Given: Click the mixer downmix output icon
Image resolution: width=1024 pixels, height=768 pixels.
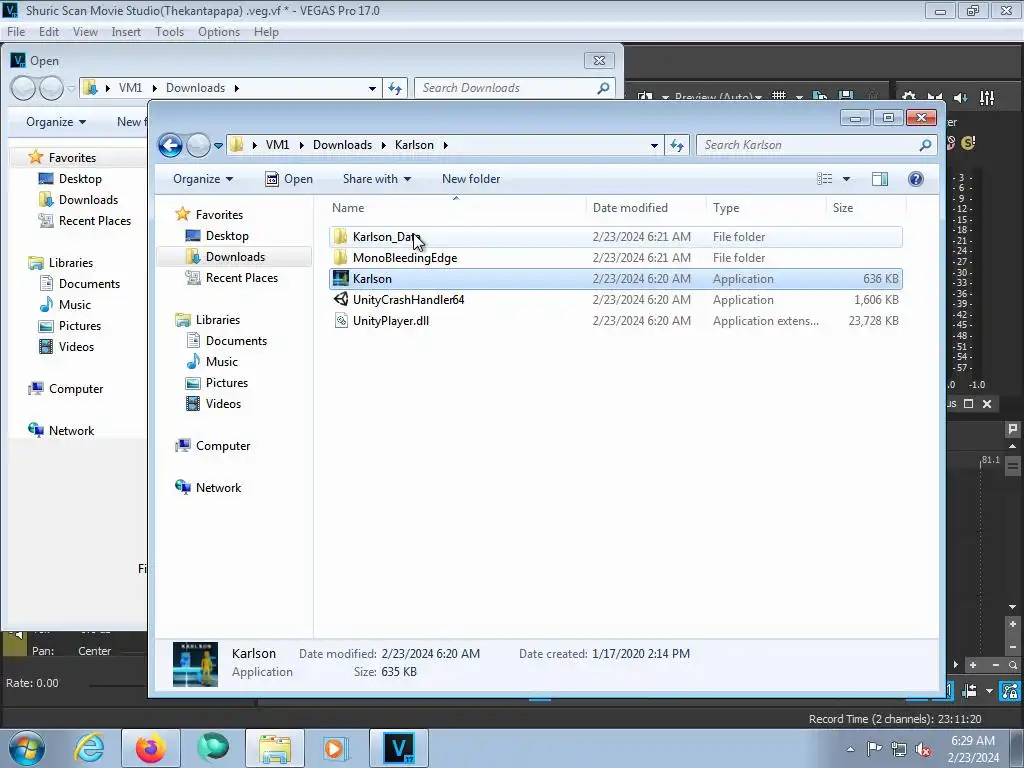Looking at the screenshot, I should click(935, 98).
